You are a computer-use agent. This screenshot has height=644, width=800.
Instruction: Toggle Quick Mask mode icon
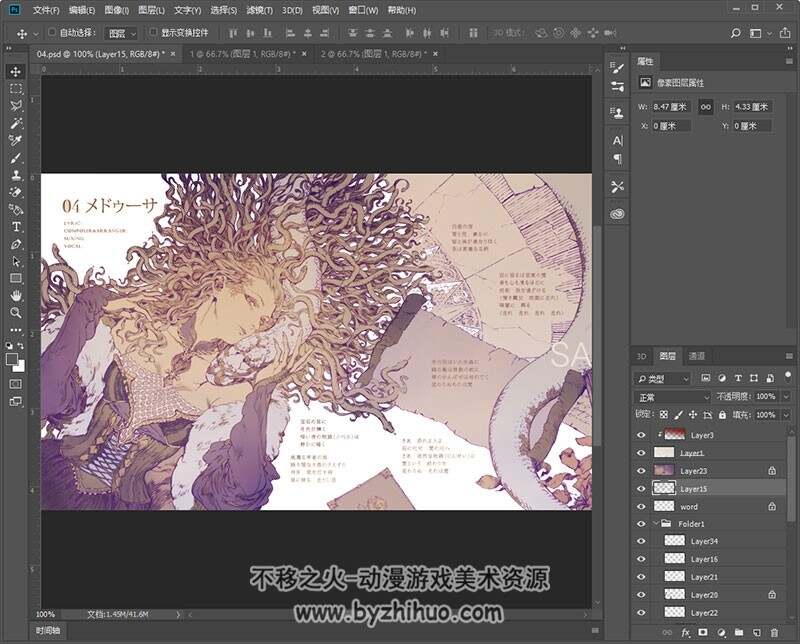(x=16, y=384)
